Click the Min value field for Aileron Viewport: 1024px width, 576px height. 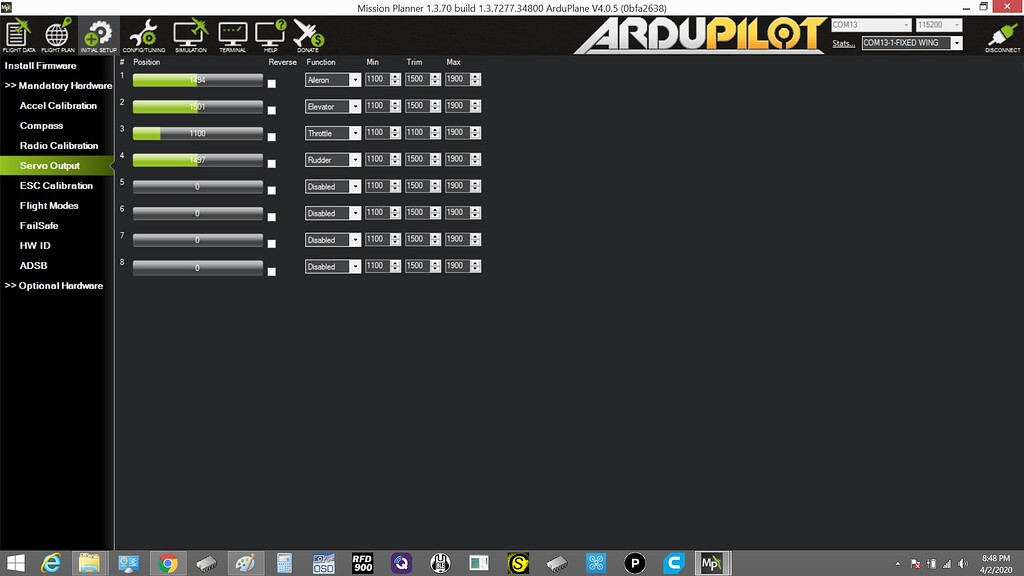click(375, 80)
